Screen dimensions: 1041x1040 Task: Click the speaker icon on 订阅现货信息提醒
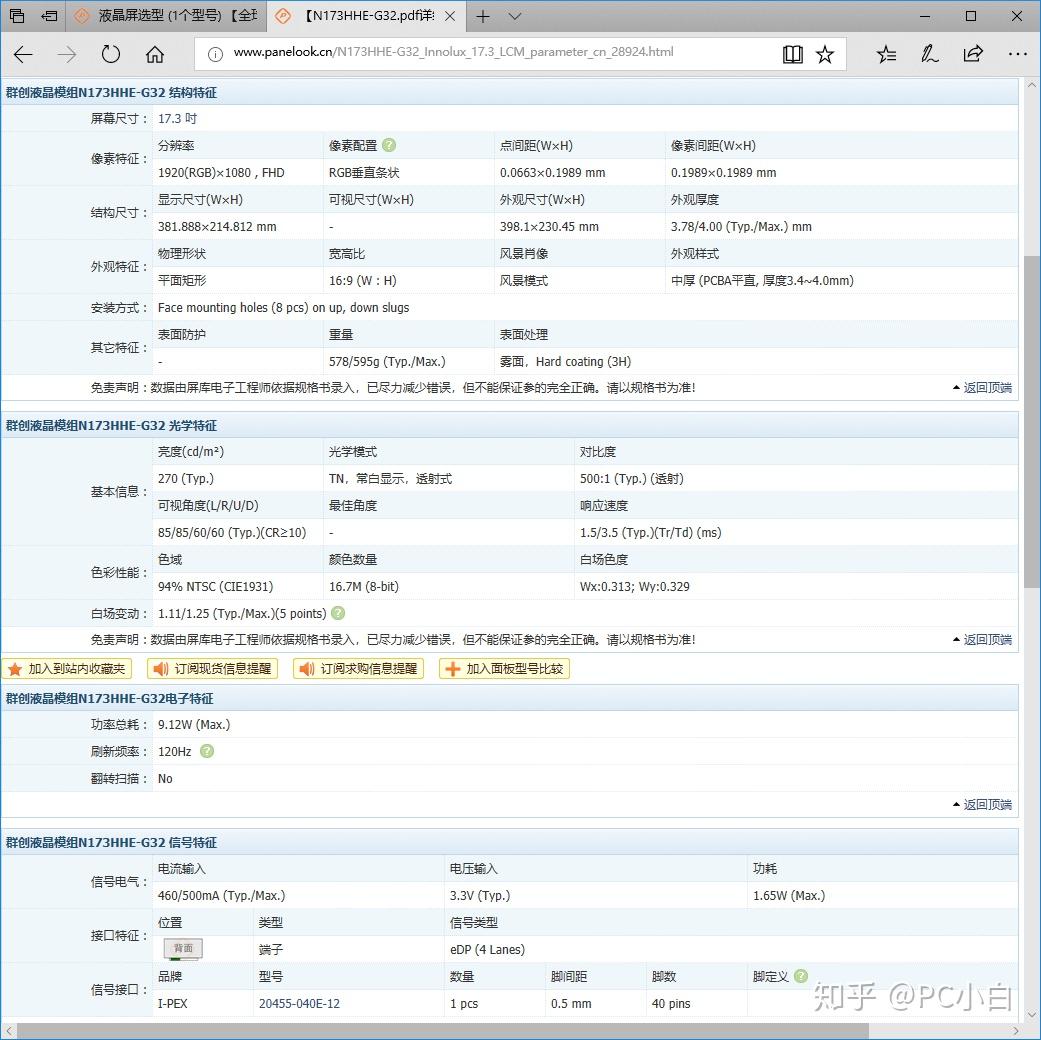(x=162, y=668)
